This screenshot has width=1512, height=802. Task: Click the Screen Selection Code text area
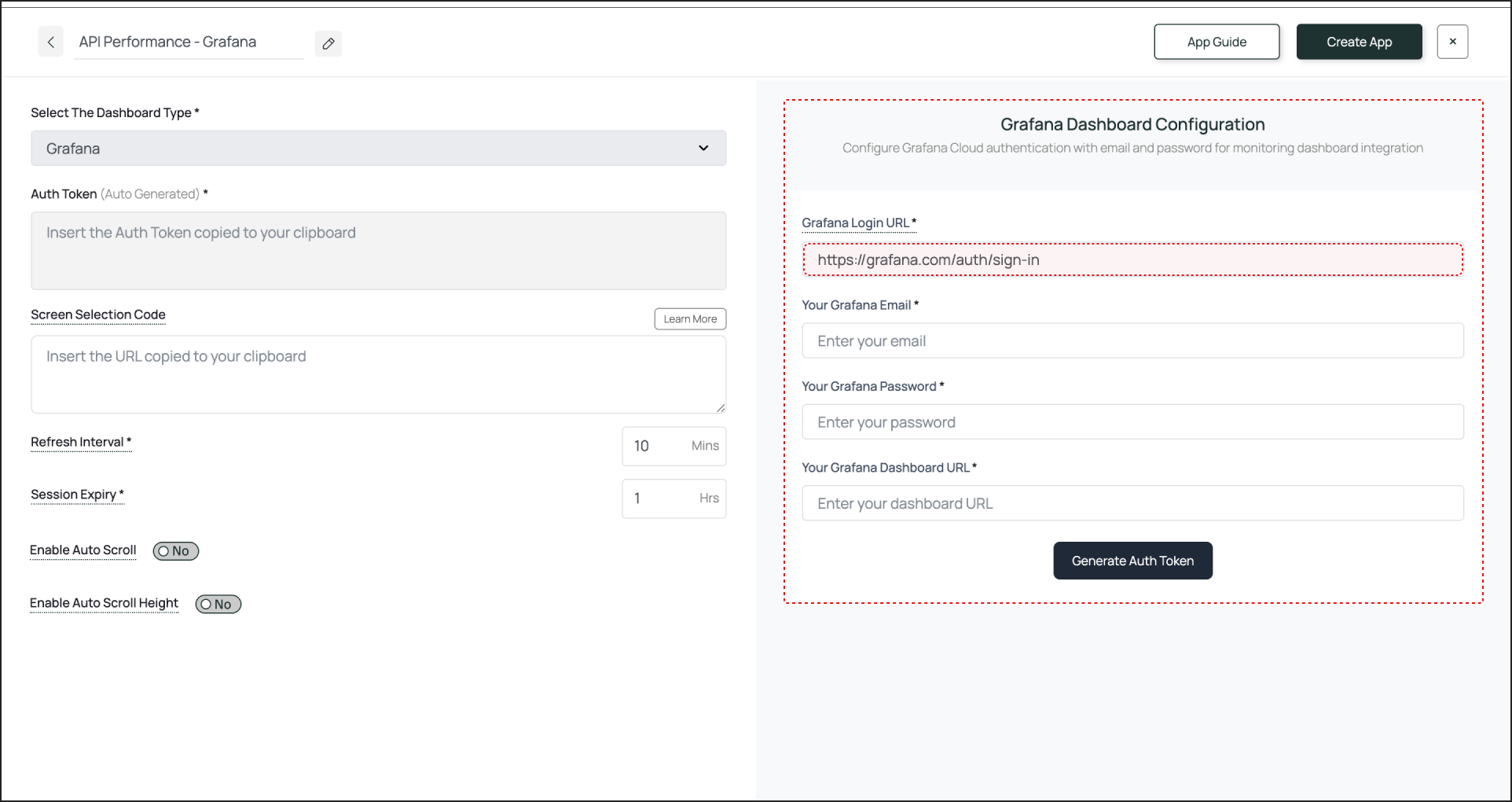(378, 375)
